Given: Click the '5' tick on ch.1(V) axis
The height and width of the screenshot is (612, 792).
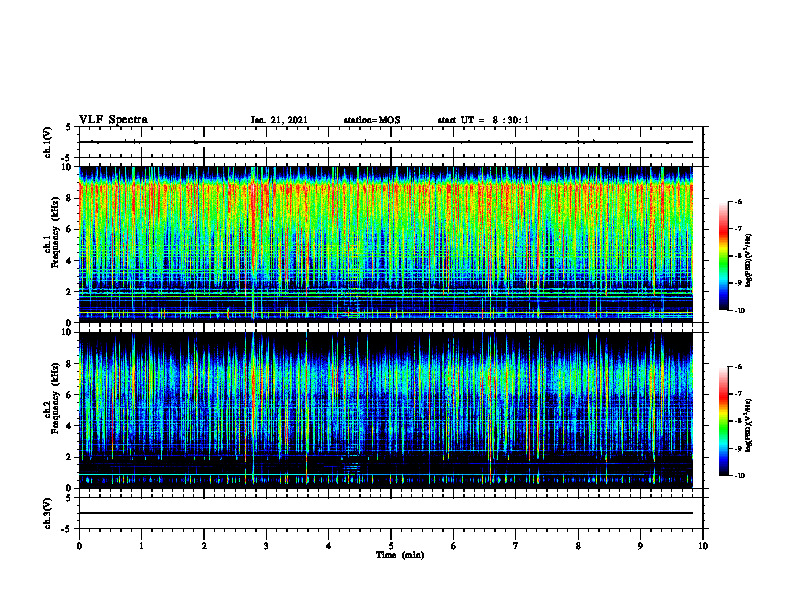Looking at the screenshot, I should (69, 127).
